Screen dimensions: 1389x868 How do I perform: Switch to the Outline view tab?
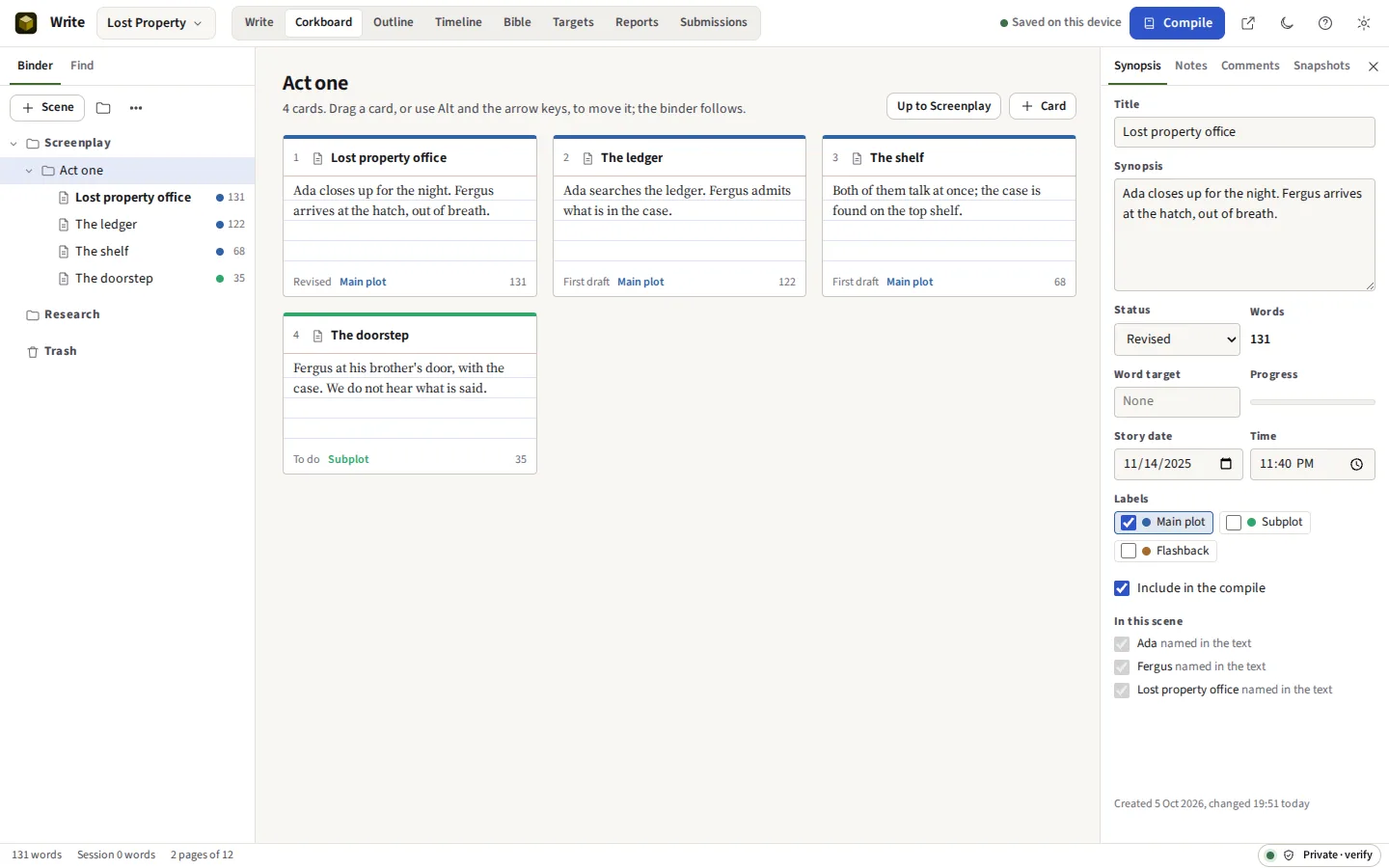click(x=394, y=22)
